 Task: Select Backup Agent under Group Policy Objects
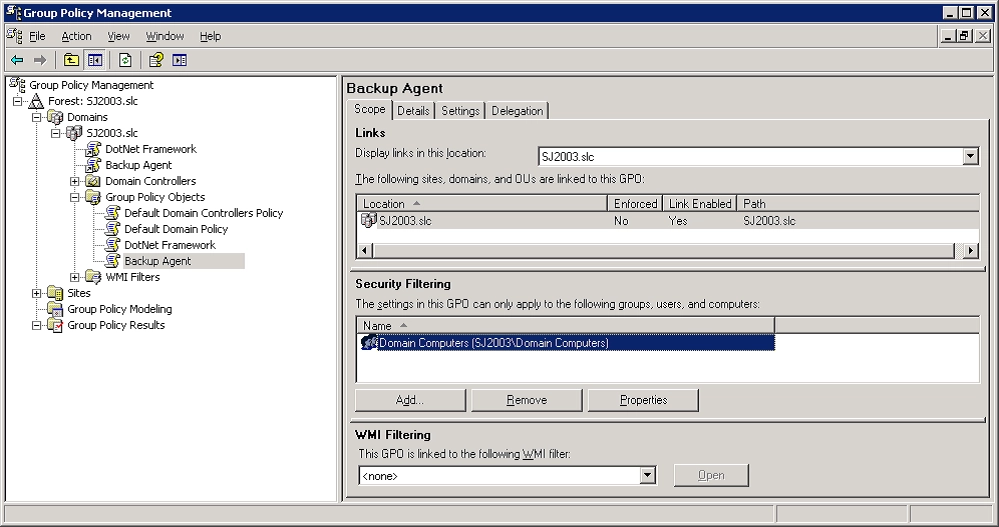pyautogui.click(x=157, y=261)
